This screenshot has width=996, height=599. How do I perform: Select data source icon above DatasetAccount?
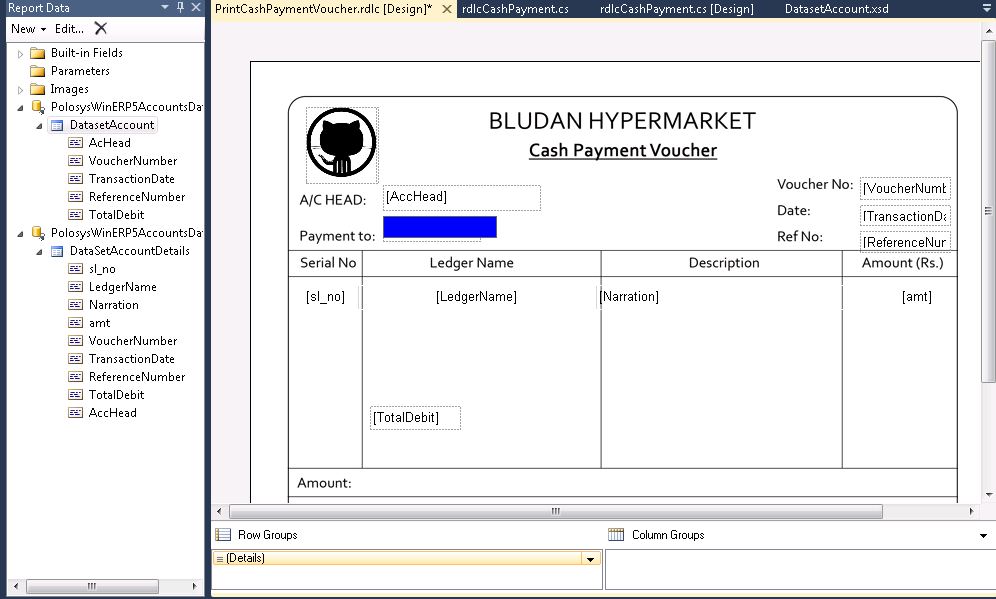(x=38, y=107)
